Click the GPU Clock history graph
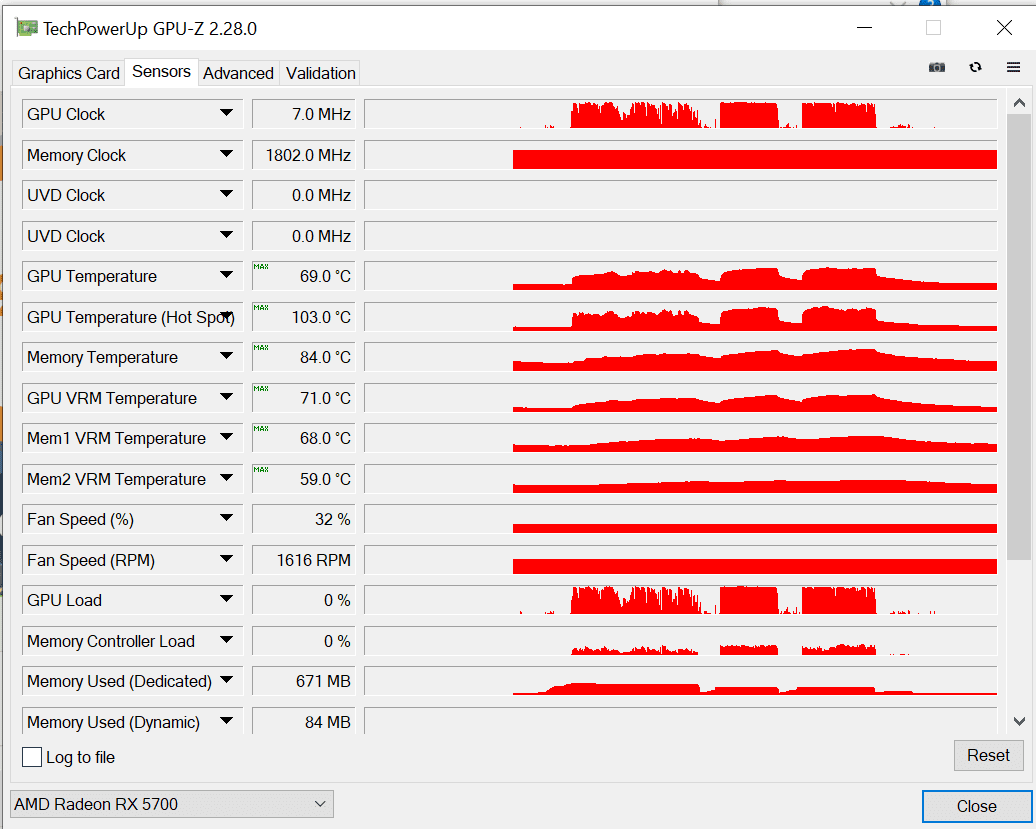Image resolution: width=1036 pixels, height=829 pixels. 681,114
